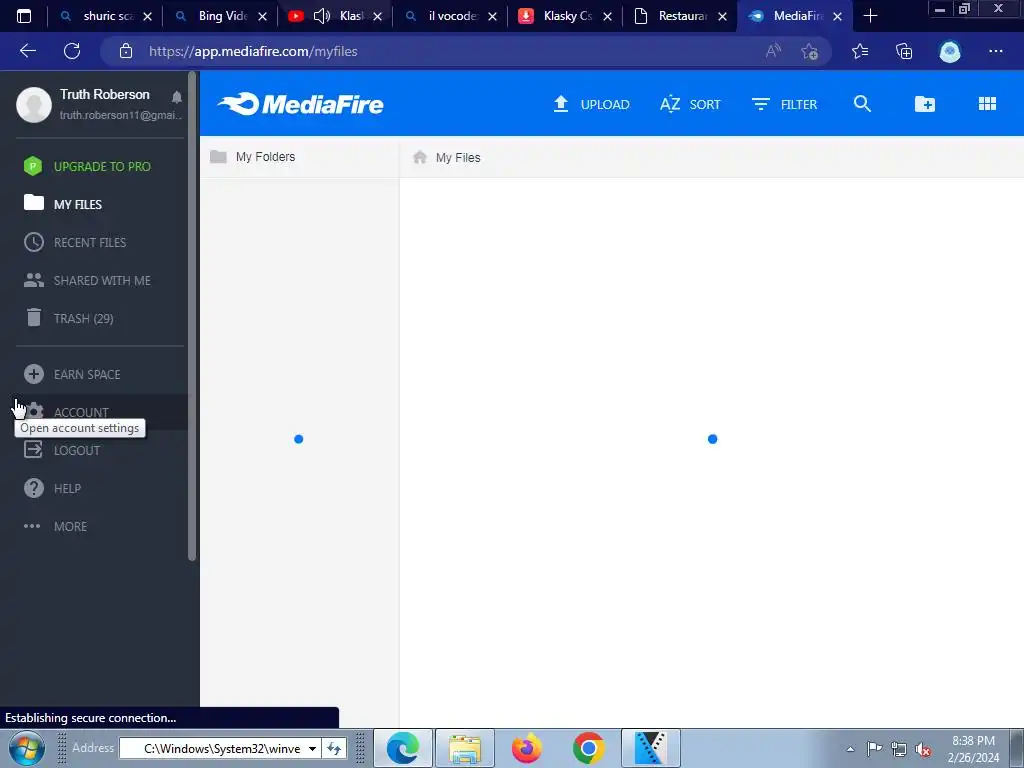Open the Favorites list icon
Viewport: 1024px width, 768px height.
tap(860, 51)
